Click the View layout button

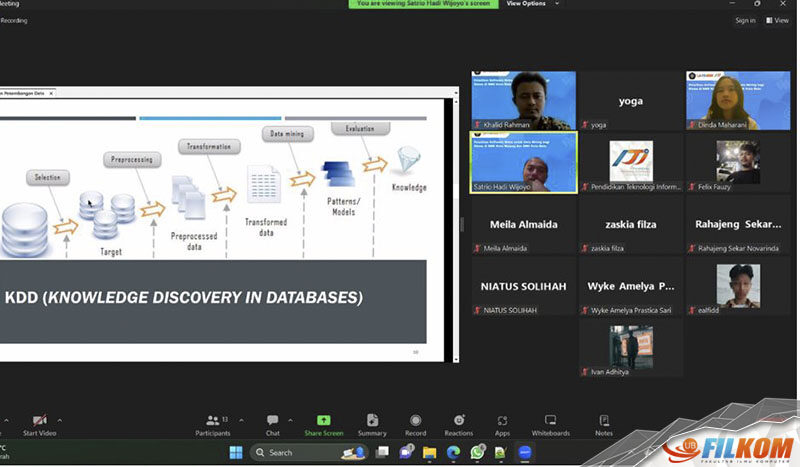[x=777, y=20]
